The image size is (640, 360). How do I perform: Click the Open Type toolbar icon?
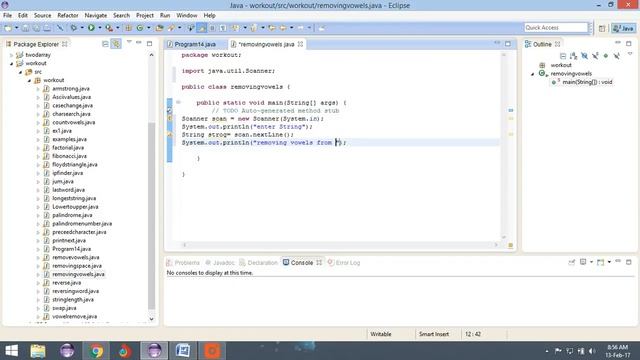(x=160, y=28)
